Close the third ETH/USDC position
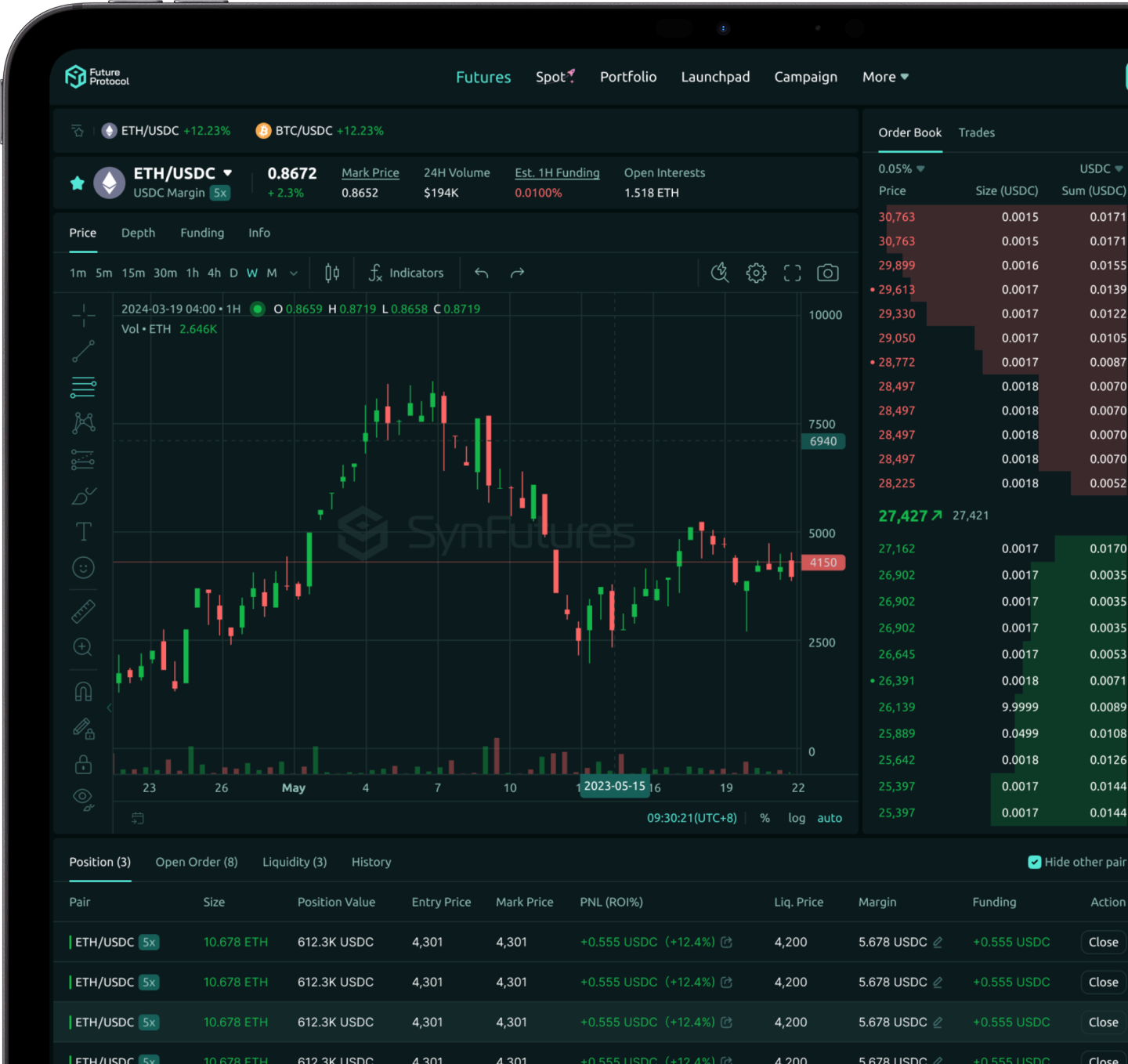Viewport: 1128px width, 1064px height. tap(1103, 1022)
